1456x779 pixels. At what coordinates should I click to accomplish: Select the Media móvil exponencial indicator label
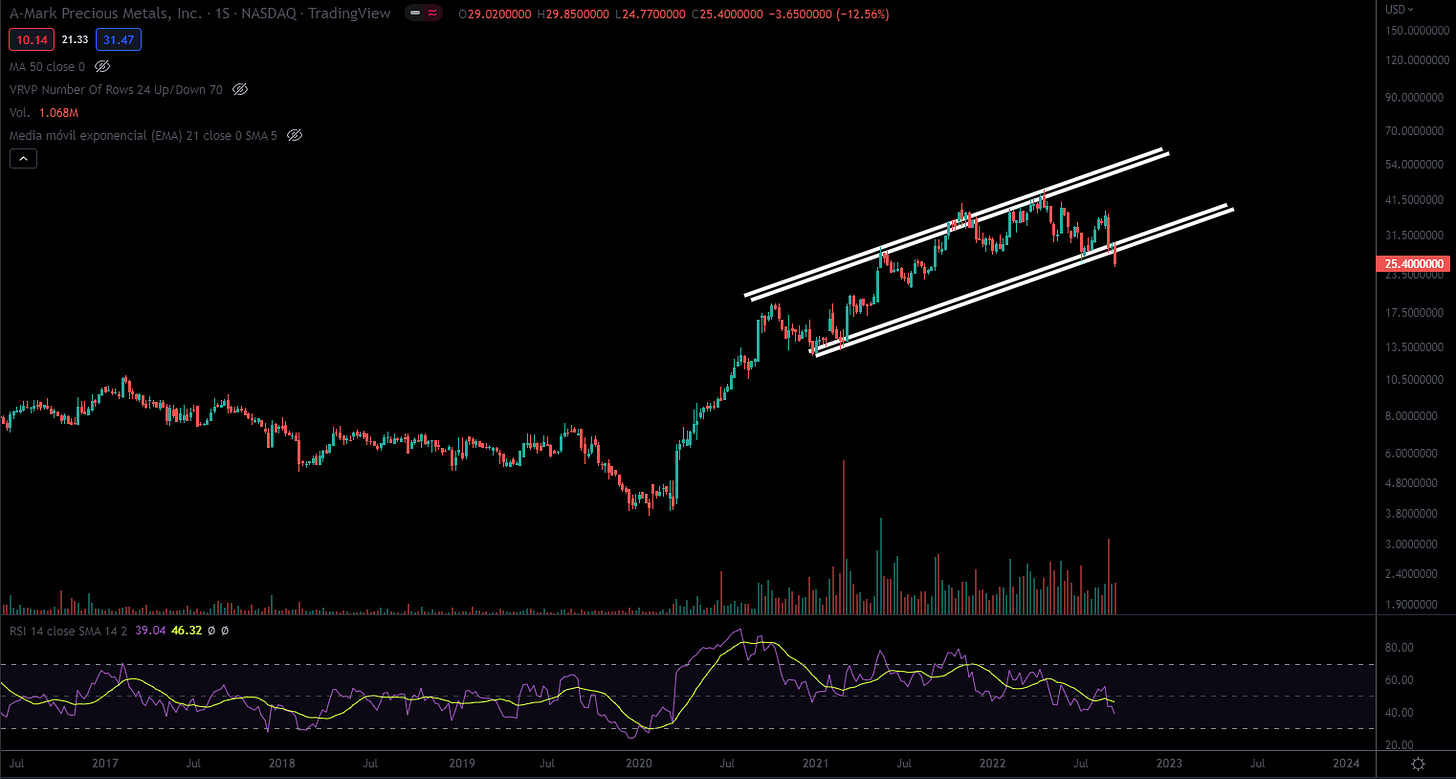(x=144, y=135)
